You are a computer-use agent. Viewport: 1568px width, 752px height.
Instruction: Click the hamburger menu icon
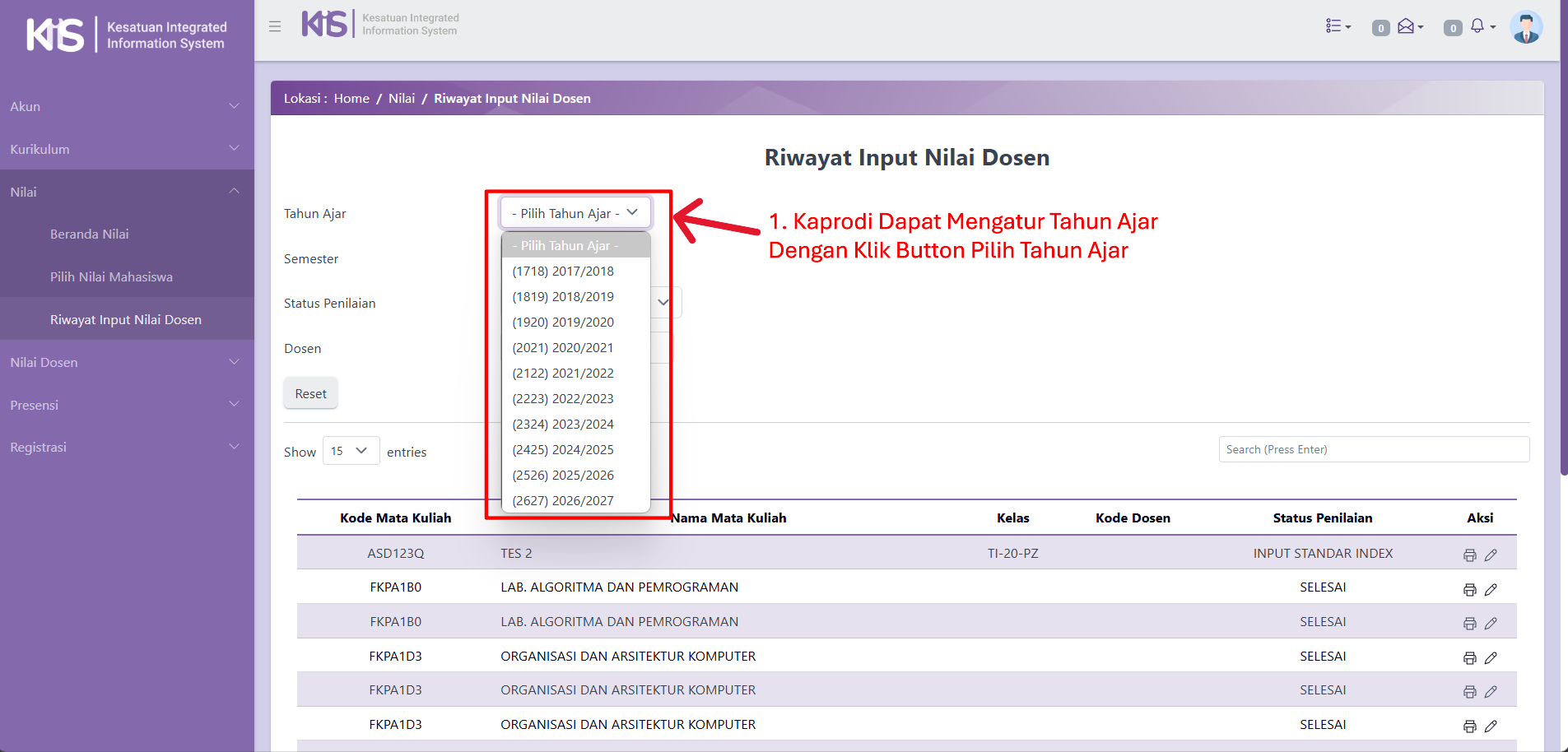(x=275, y=26)
